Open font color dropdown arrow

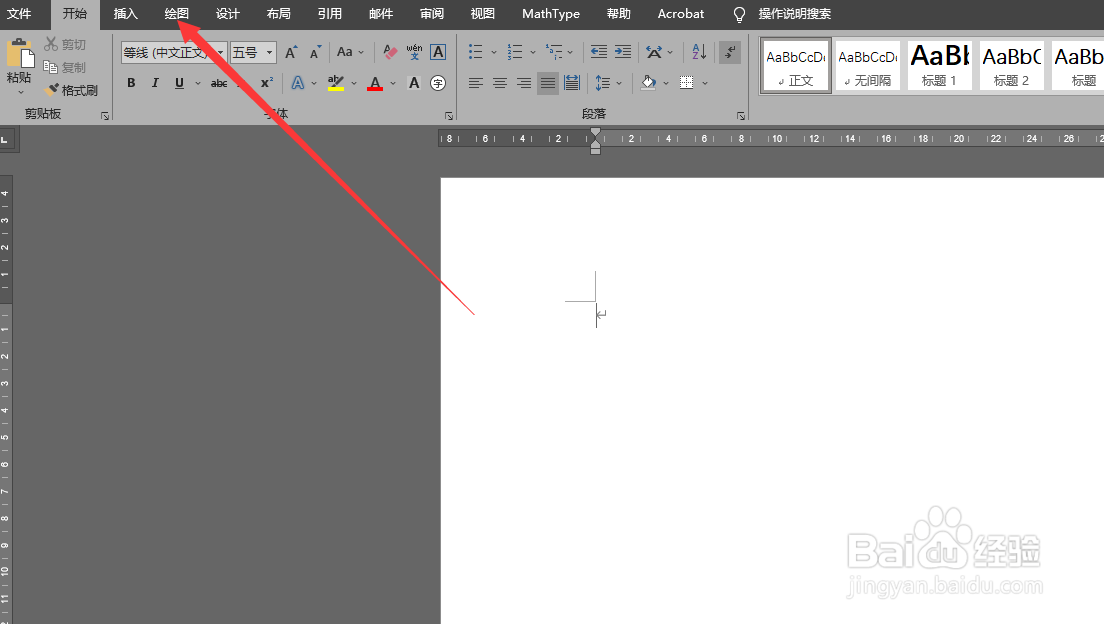point(393,83)
